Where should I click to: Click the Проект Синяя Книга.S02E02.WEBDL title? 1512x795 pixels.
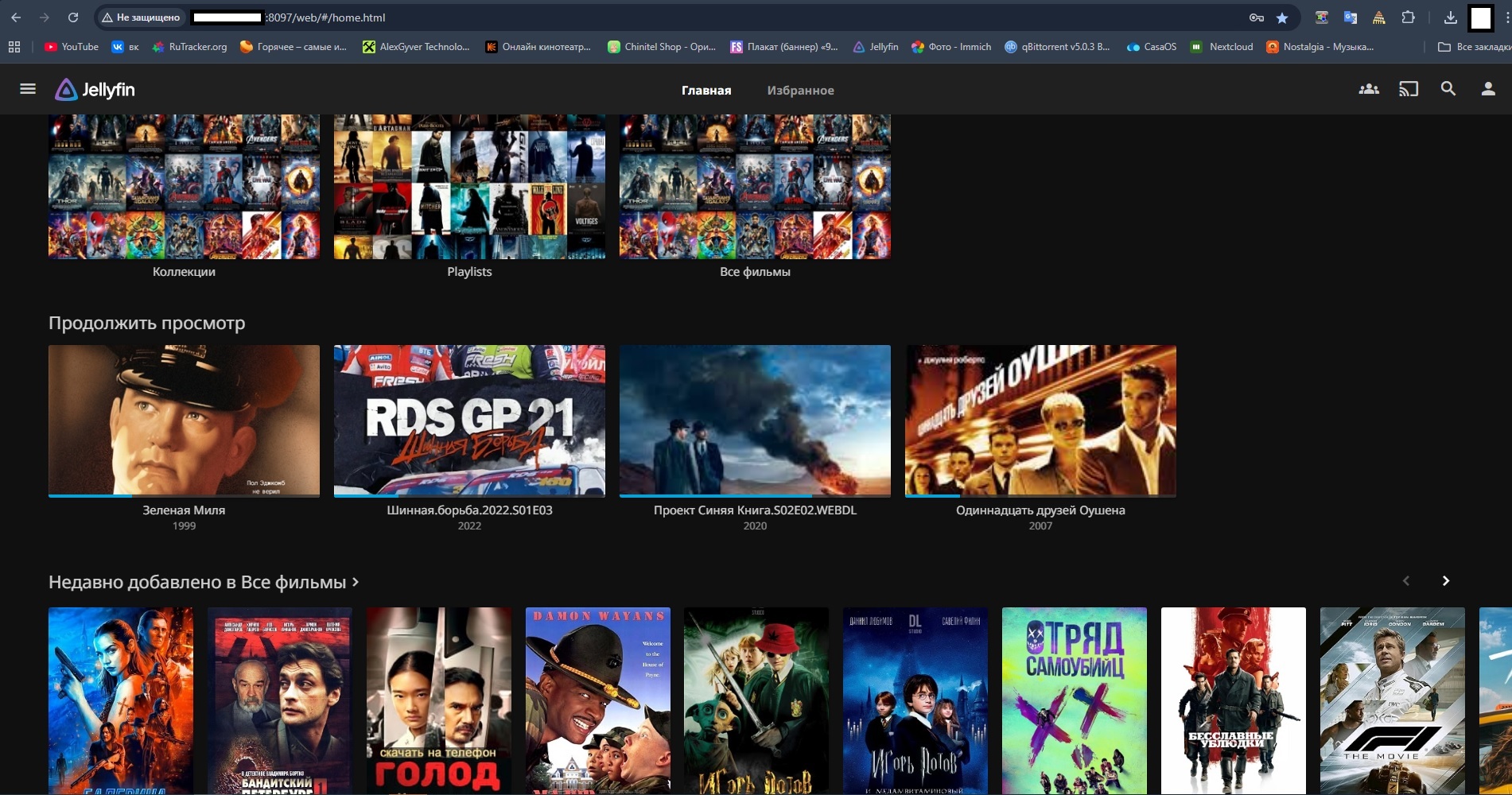[755, 510]
